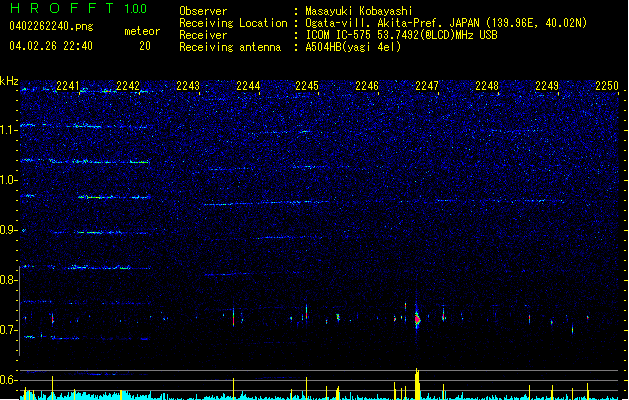Click the bright red meteor echo near 2247
Viewport: 629px width, 400px height.
click(417, 319)
